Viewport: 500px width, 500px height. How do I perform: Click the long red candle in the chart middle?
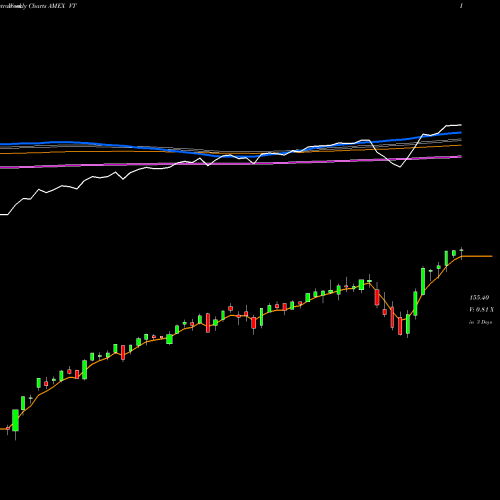coord(208,323)
